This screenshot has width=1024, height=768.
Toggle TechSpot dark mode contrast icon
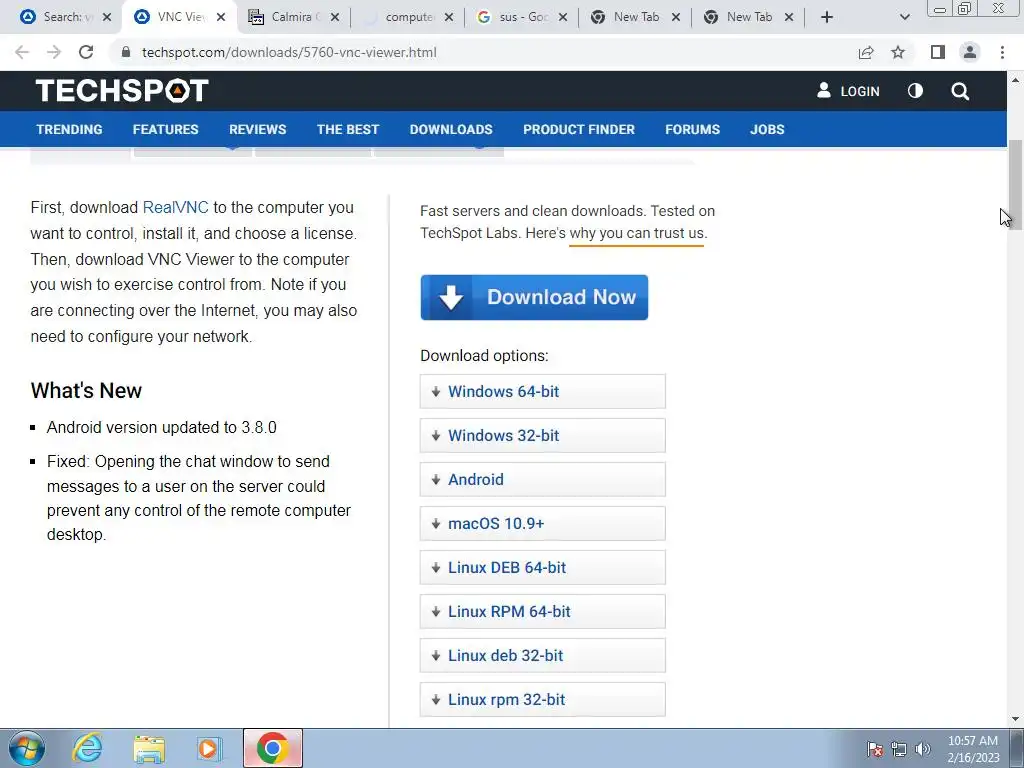pyautogui.click(x=916, y=91)
